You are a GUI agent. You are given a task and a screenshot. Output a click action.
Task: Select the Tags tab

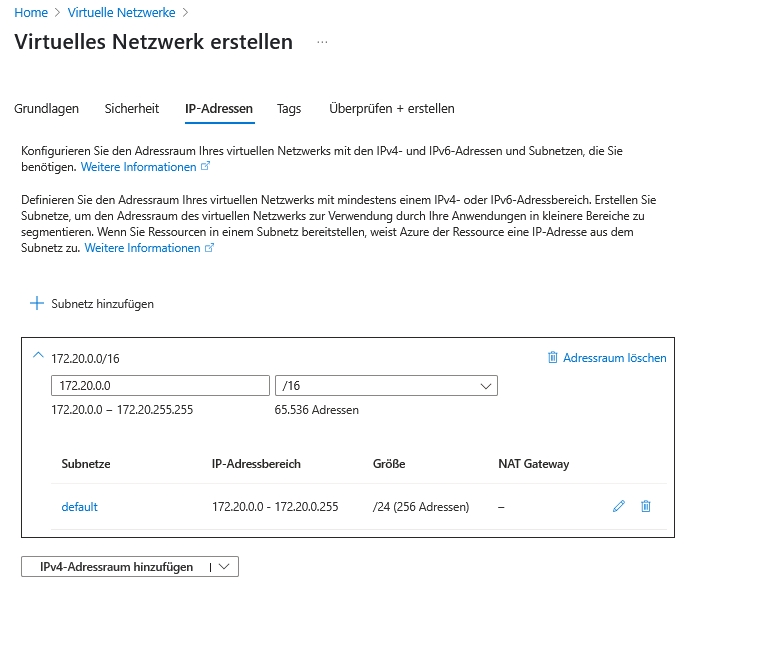click(289, 108)
